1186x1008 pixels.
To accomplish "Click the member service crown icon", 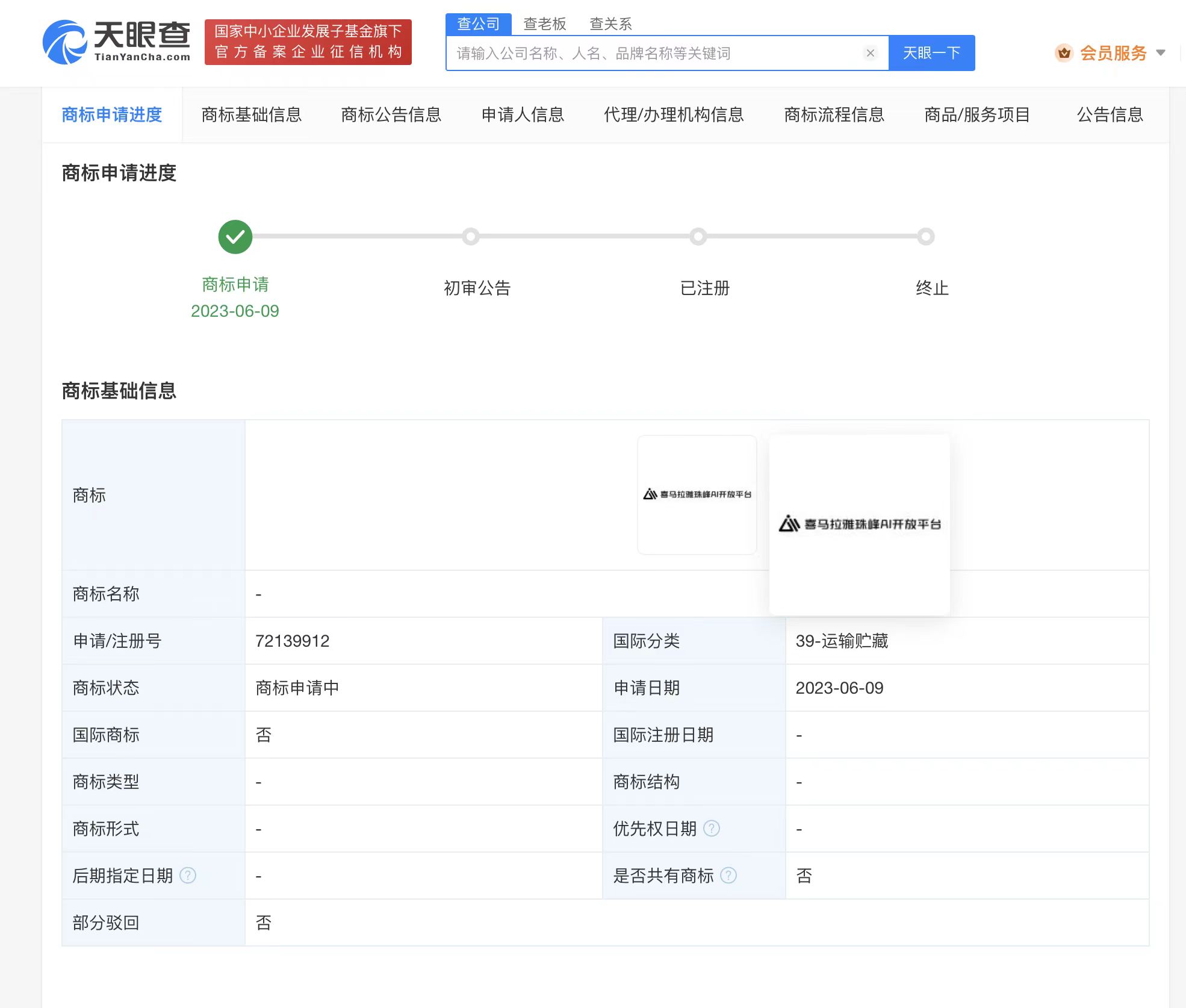I will click(x=1064, y=53).
